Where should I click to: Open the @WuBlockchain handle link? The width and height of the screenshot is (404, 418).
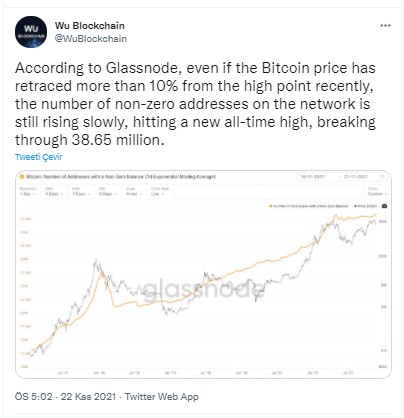point(91,39)
